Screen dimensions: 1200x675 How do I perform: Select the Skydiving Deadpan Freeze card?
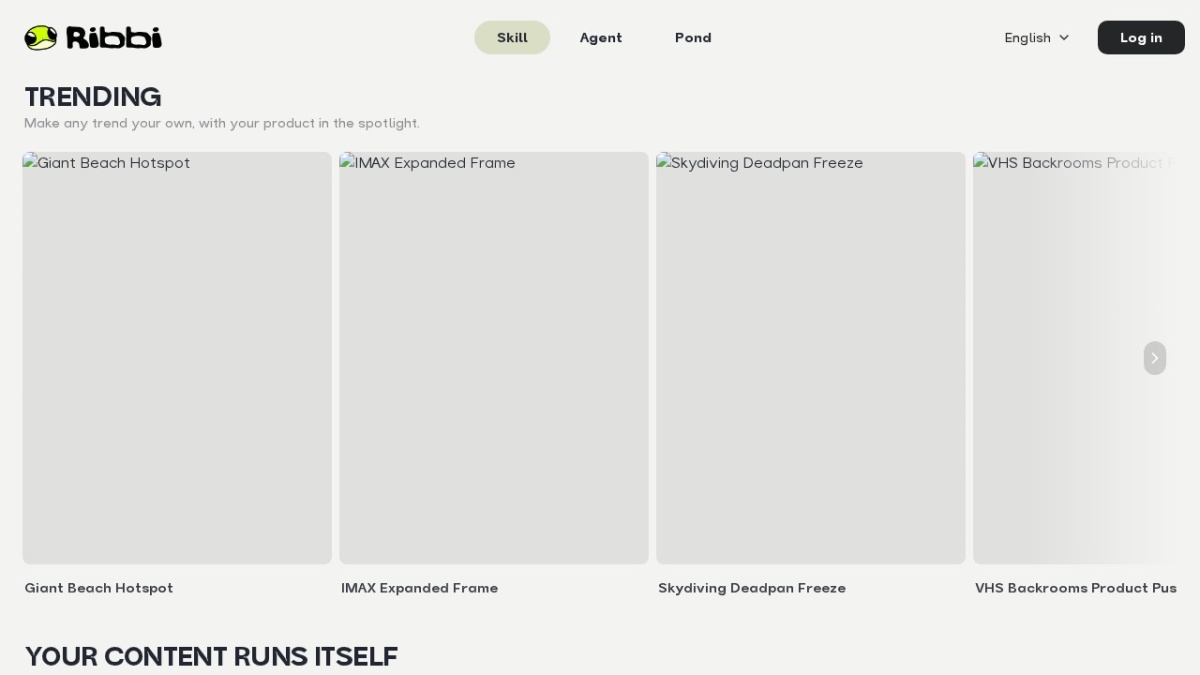pos(811,358)
